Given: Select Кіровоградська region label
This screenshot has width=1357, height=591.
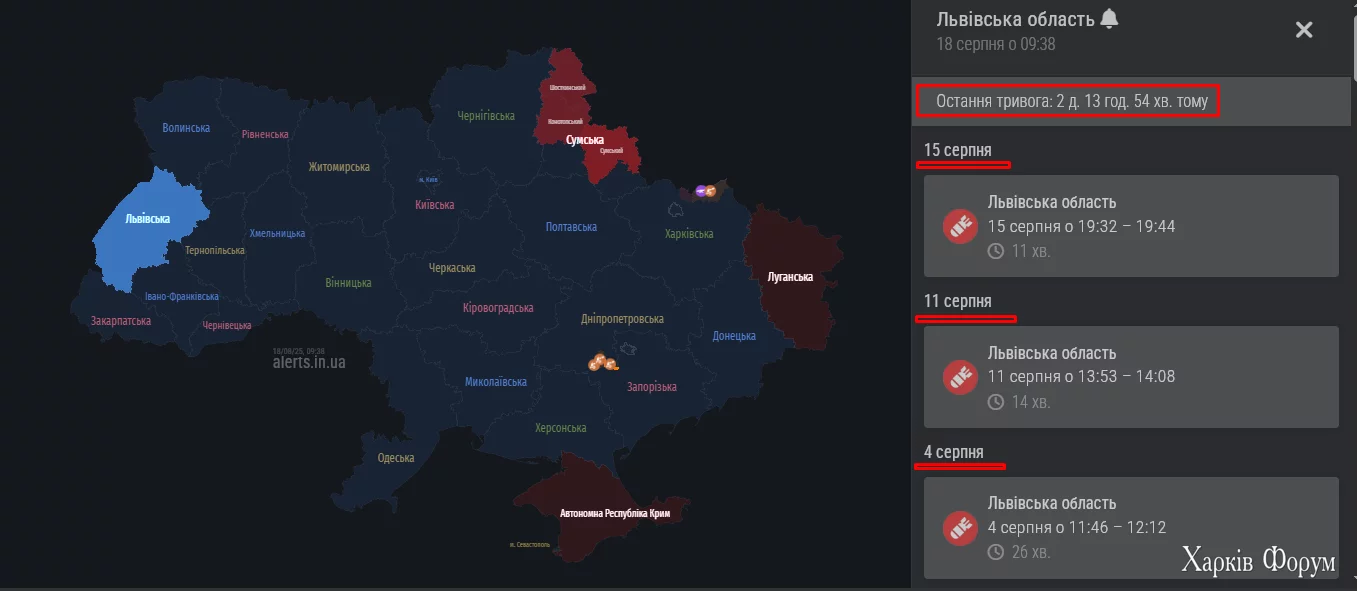Looking at the screenshot, I should point(498,308).
